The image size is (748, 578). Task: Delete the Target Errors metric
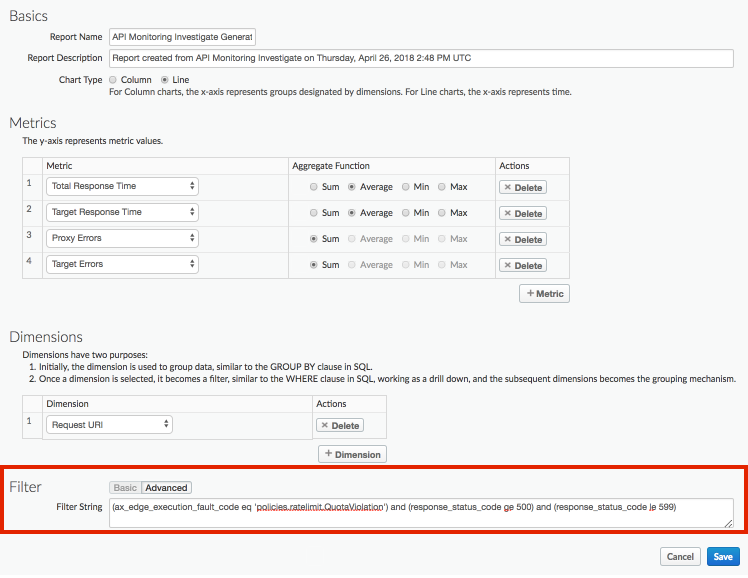point(522,265)
